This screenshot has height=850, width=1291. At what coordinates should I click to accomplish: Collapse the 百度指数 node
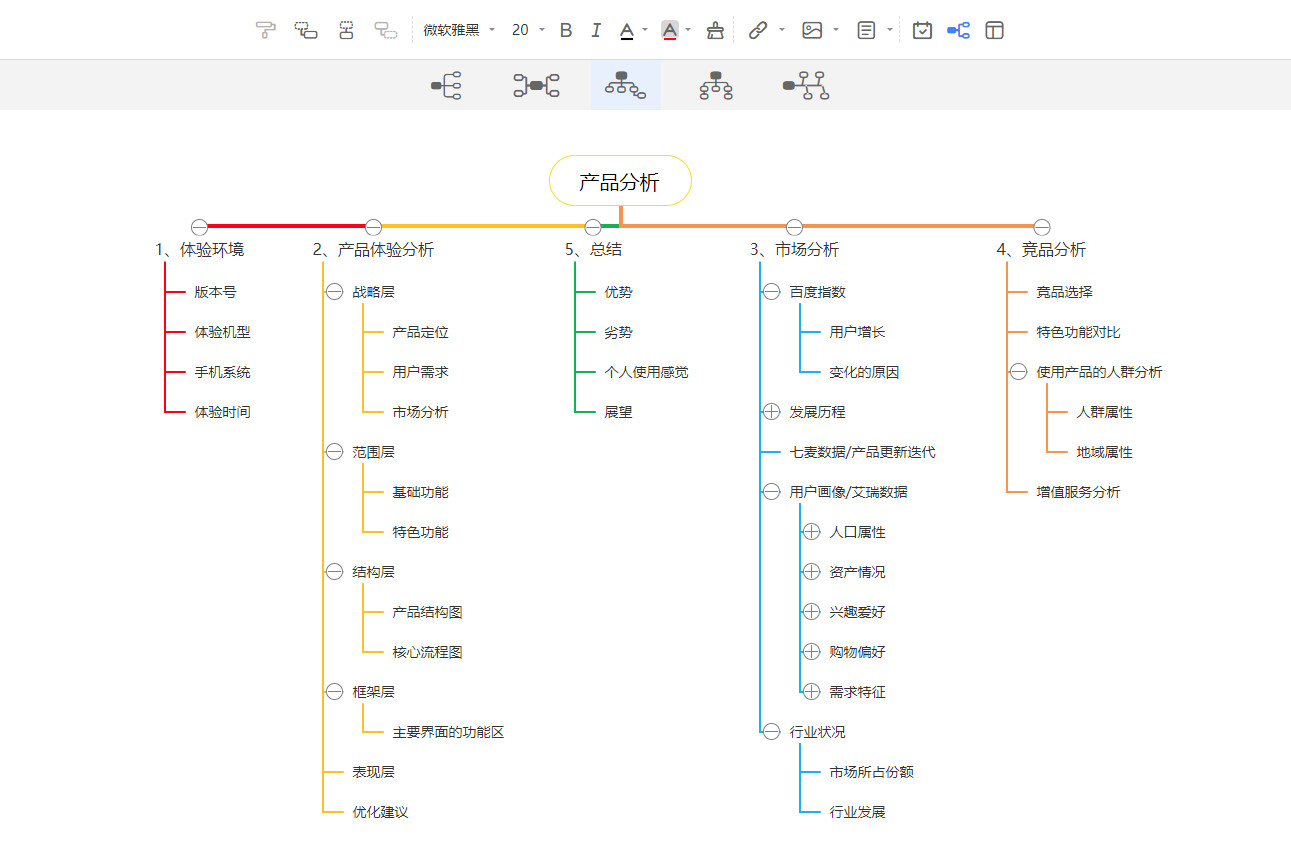tap(771, 292)
